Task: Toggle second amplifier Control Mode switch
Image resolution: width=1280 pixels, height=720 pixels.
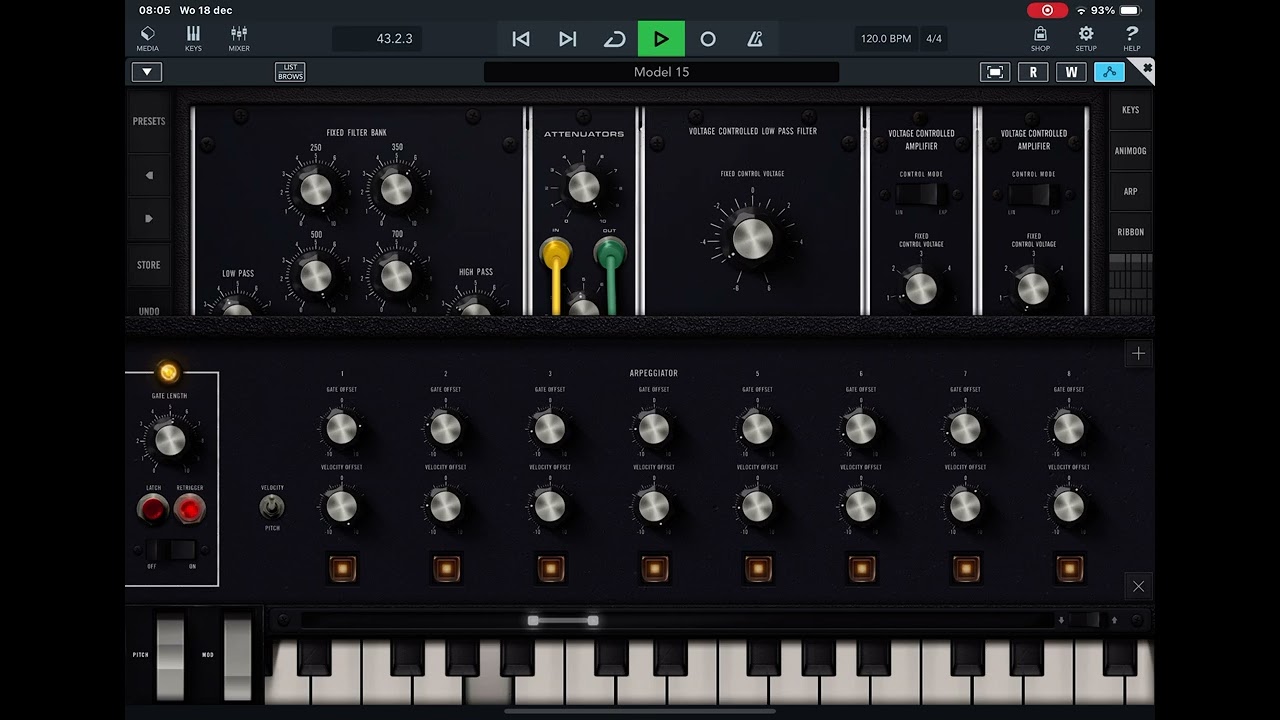Action: (1033, 194)
